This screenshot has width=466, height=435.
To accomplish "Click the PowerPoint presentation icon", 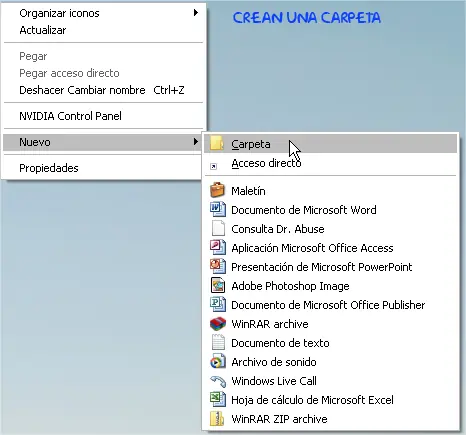I will 218,267.
